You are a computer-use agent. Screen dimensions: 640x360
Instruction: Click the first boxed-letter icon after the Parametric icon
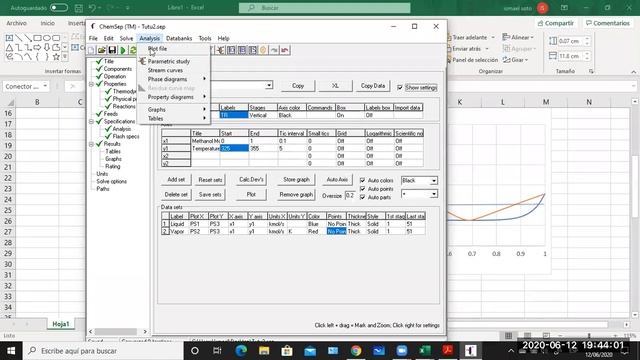(x=231, y=50)
